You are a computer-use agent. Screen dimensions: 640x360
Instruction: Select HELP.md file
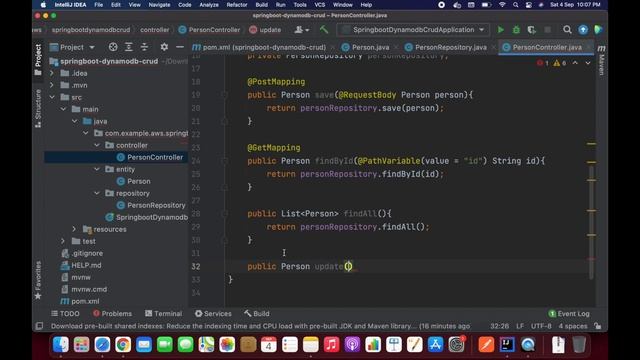tap(86, 265)
